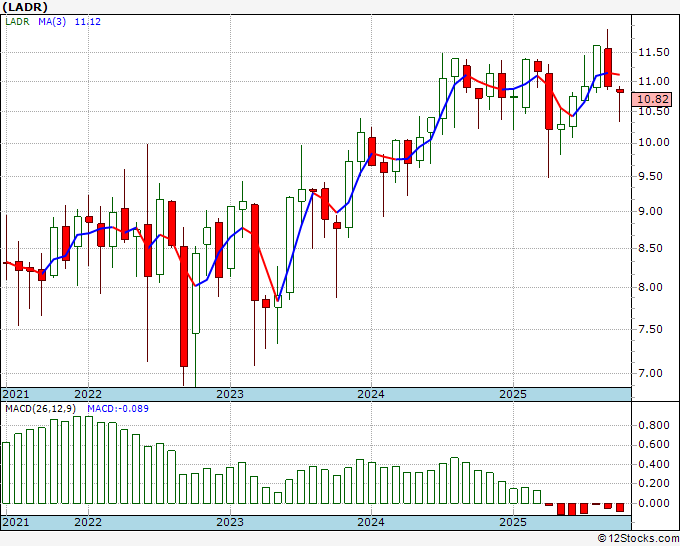680x546 pixels.
Task: Click the latest red candlestick near 10.82
Action: [620, 91]
